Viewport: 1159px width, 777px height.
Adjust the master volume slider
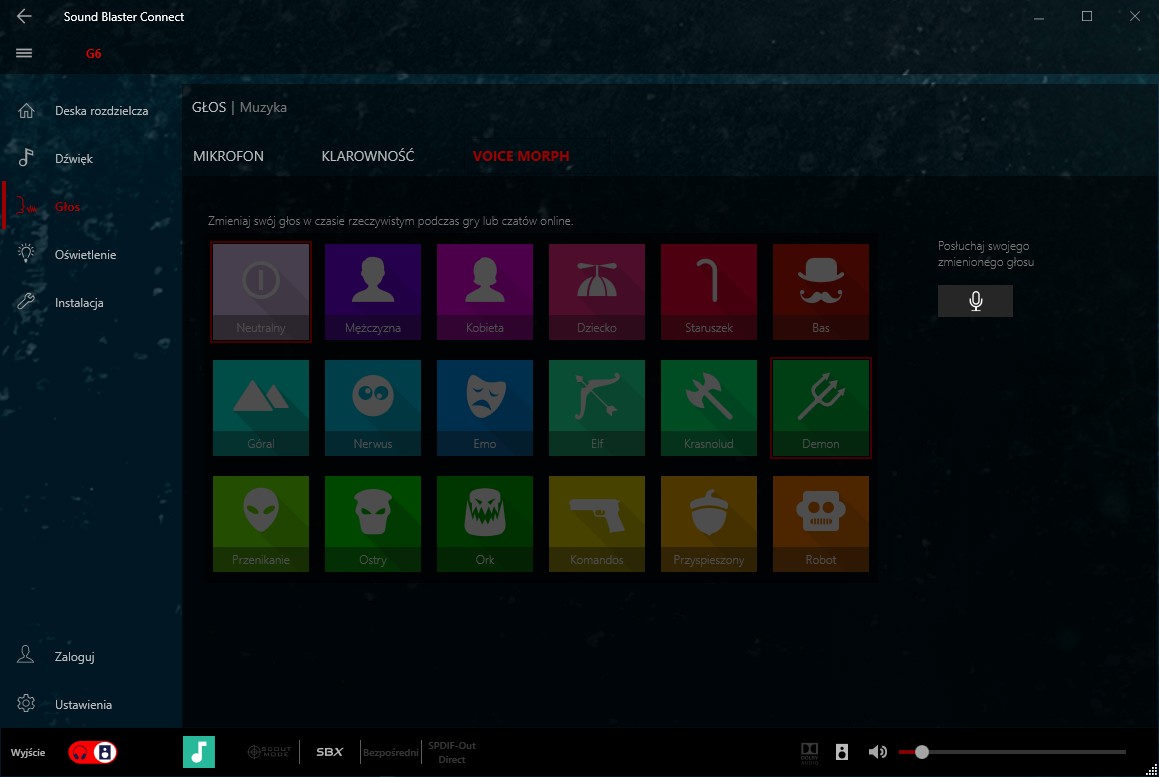1012,753
